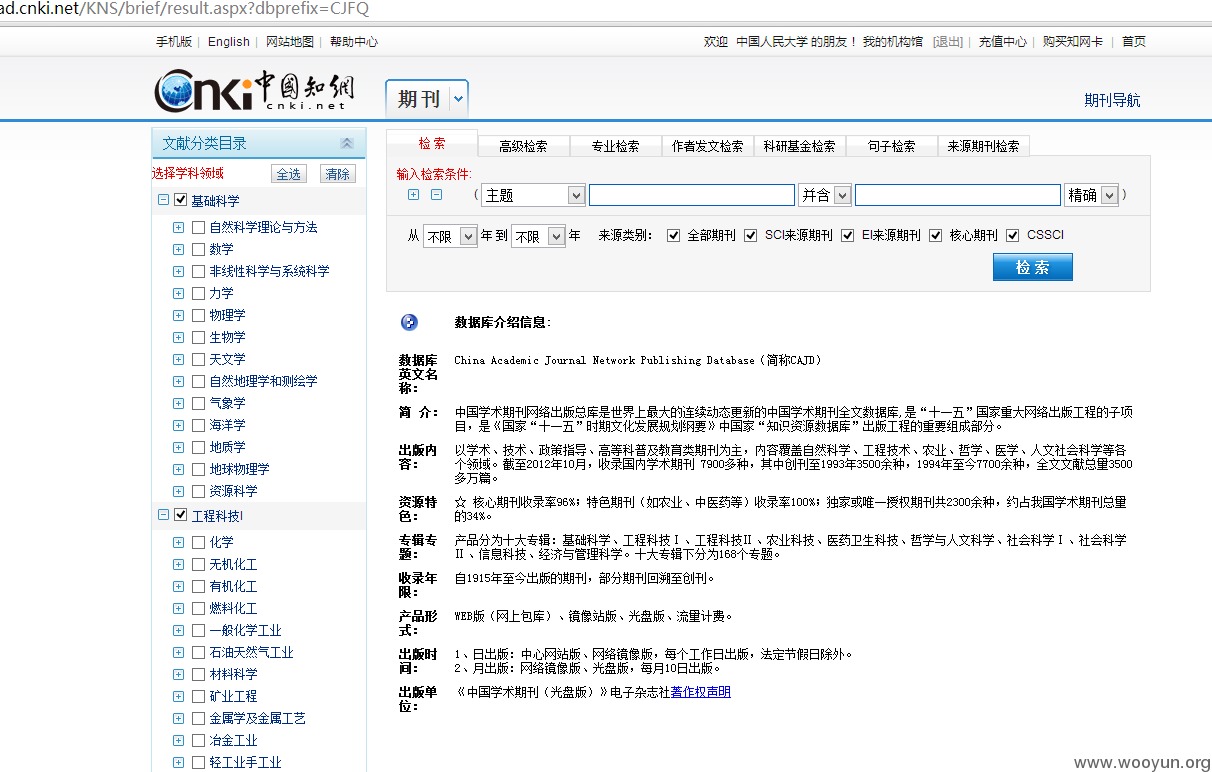
Task: Click the CNKI globe logo
Action: click(x=253, y=90)
